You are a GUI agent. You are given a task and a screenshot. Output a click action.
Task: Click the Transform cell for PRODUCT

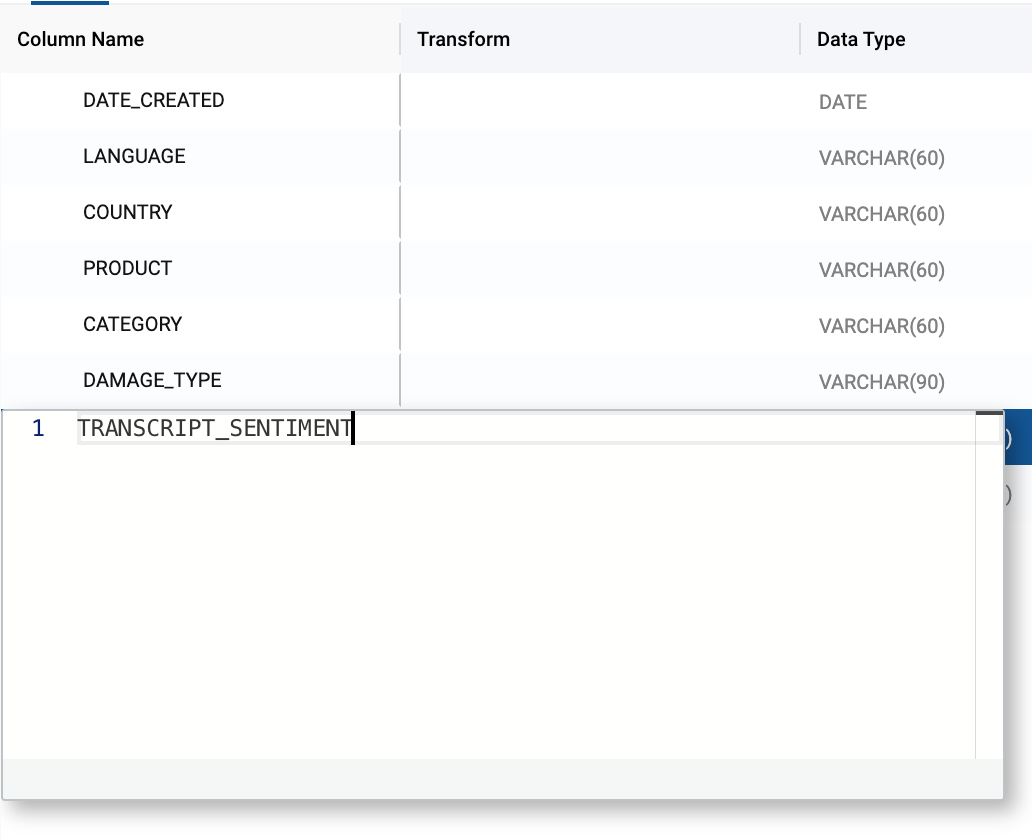click(600, 268)
